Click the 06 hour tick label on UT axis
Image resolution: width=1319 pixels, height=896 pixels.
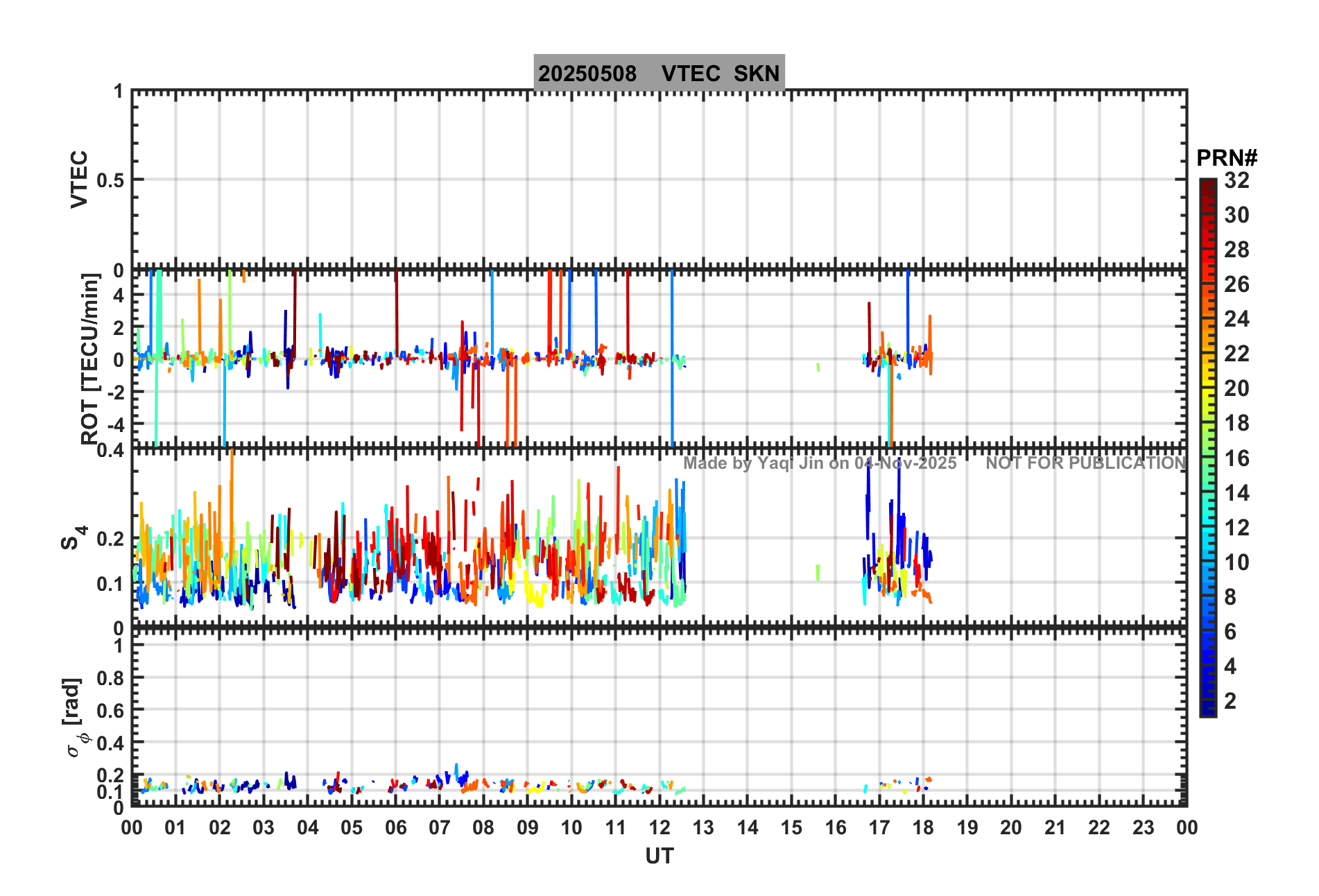395,827
